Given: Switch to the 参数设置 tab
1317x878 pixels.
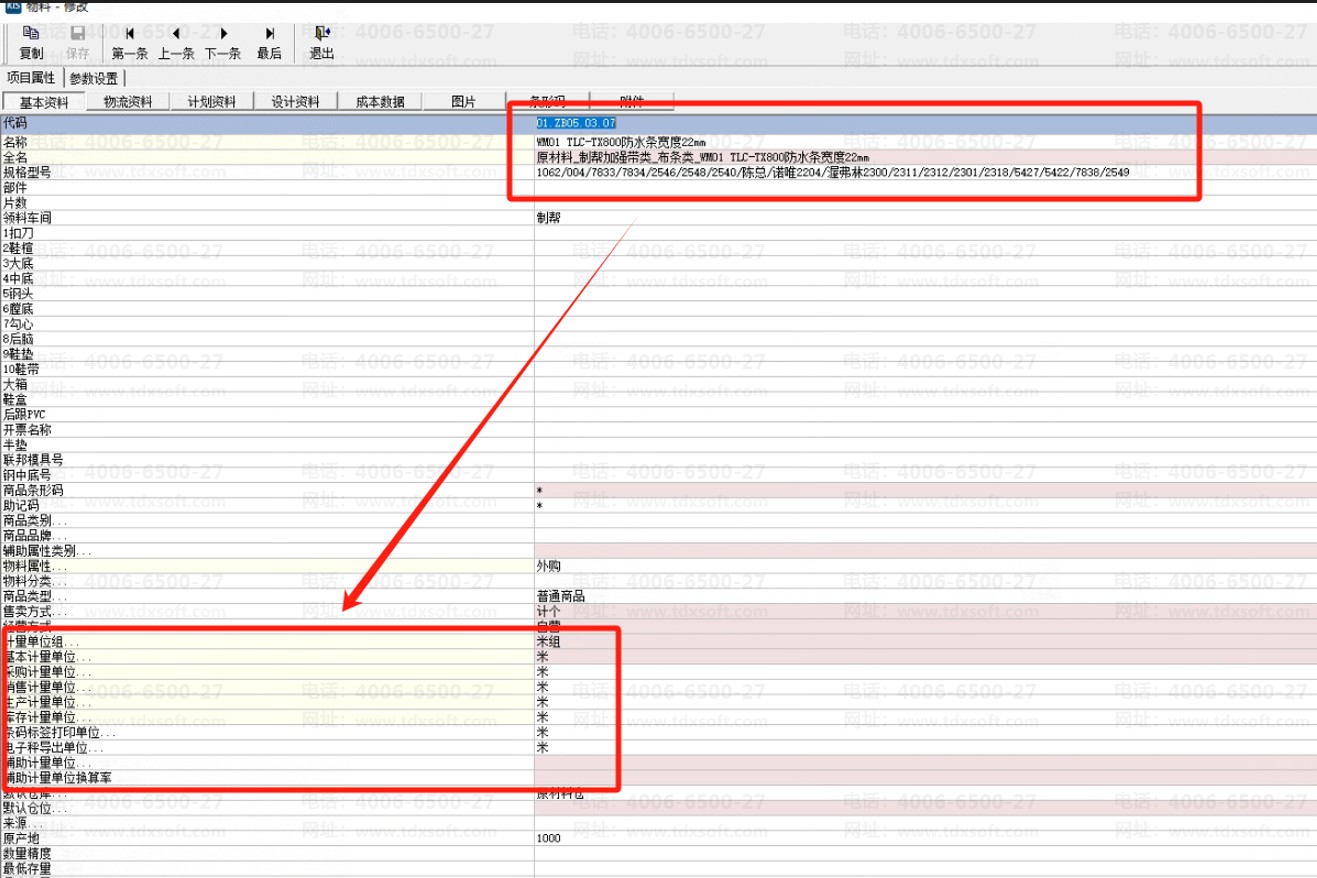Looking at the screenshot, I should pyautogui.click(x=94, y=78).
